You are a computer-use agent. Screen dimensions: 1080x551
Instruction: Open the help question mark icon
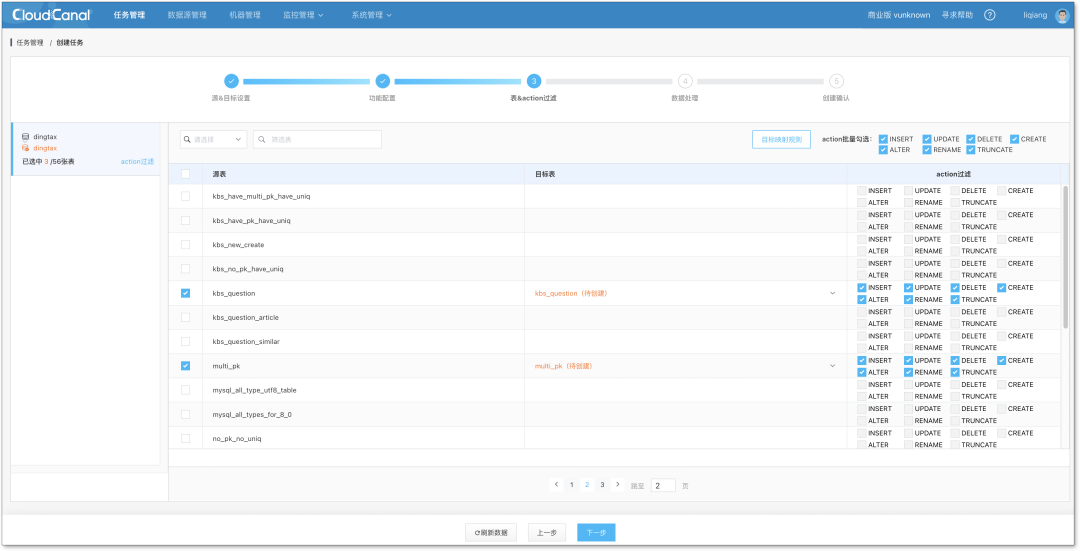click(x=990, y=14)
